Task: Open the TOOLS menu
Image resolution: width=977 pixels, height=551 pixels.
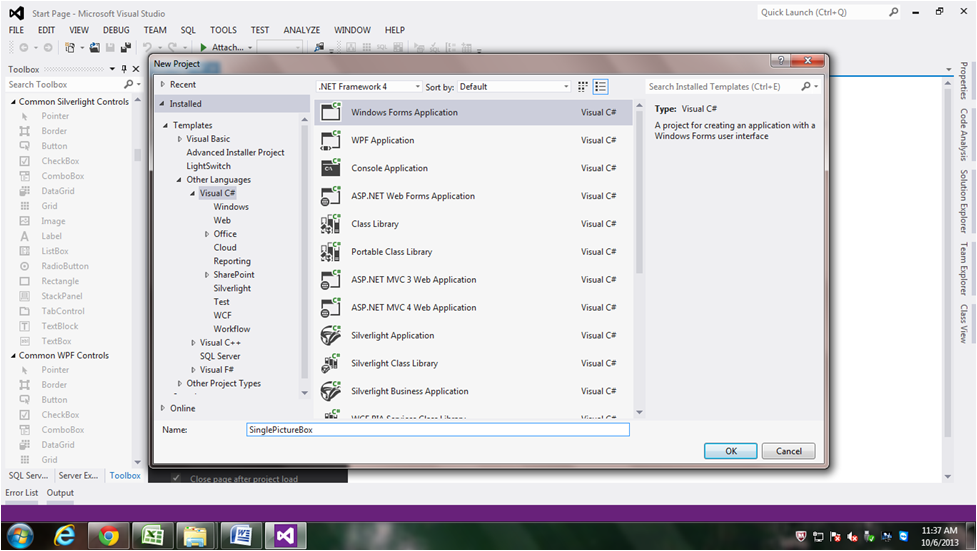Action: [x=223, y=30]
